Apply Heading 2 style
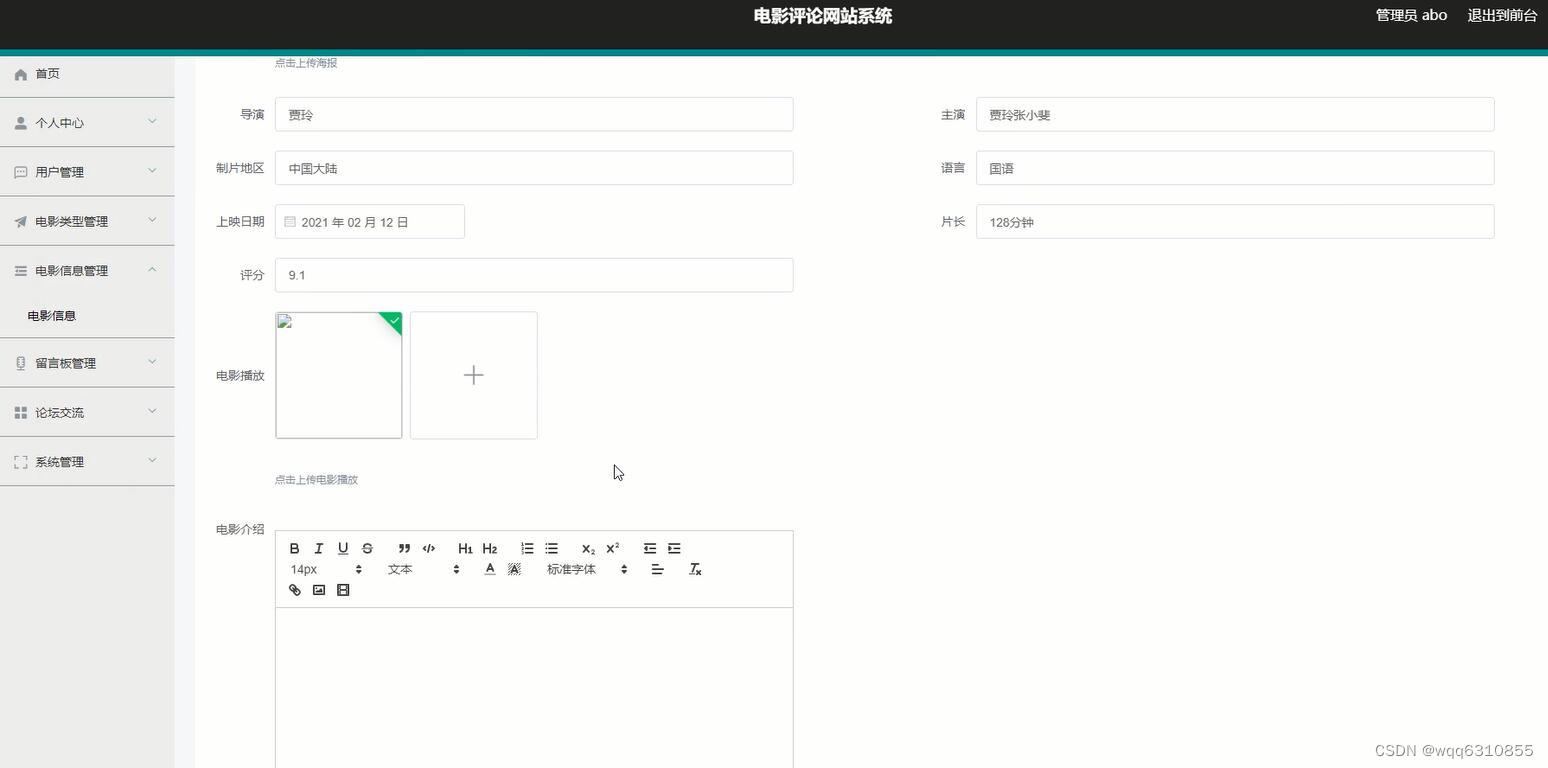 [x=490, y=548]
